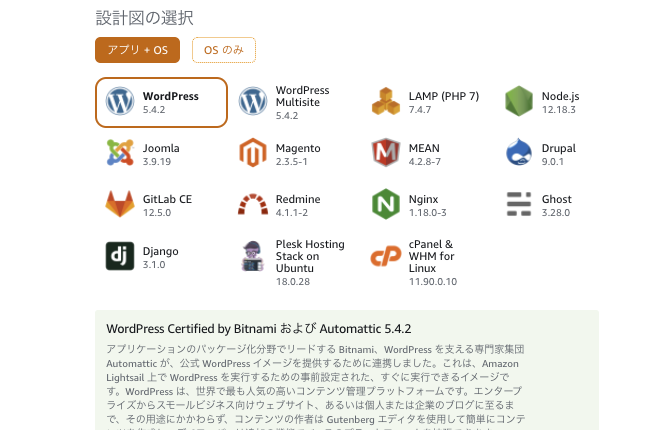This screenshot has width=671, height=430.
Task: Switch to the アプリ + OS option
Action: click(137, 50)
